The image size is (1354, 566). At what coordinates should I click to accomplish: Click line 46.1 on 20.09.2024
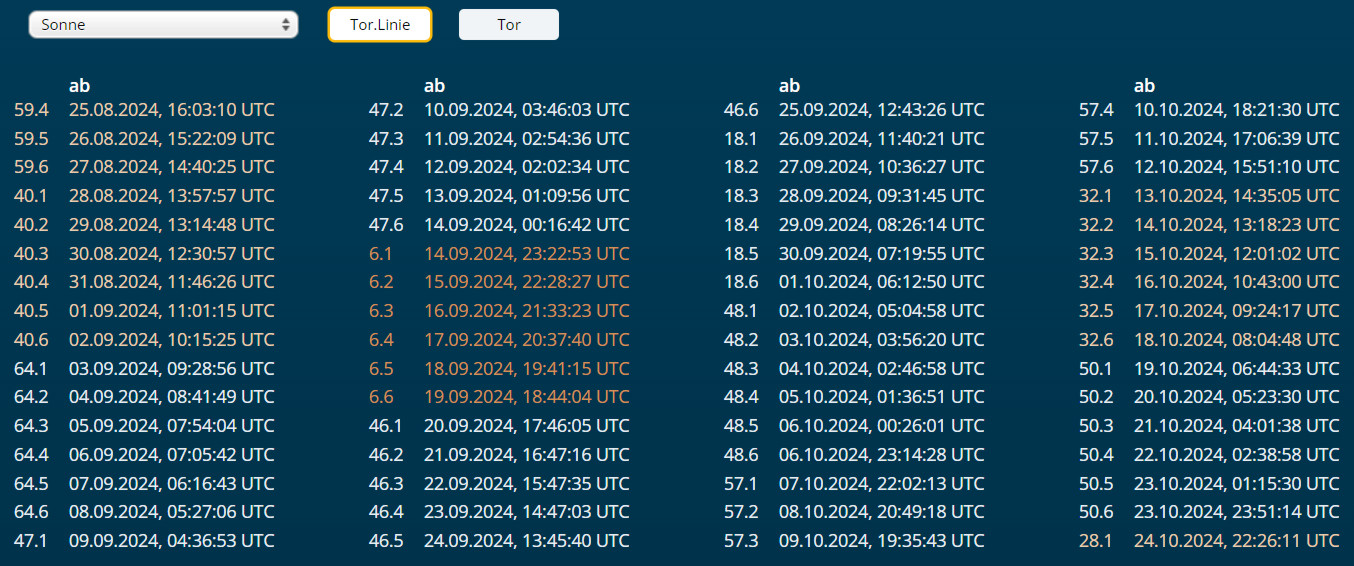click(526, 426)
